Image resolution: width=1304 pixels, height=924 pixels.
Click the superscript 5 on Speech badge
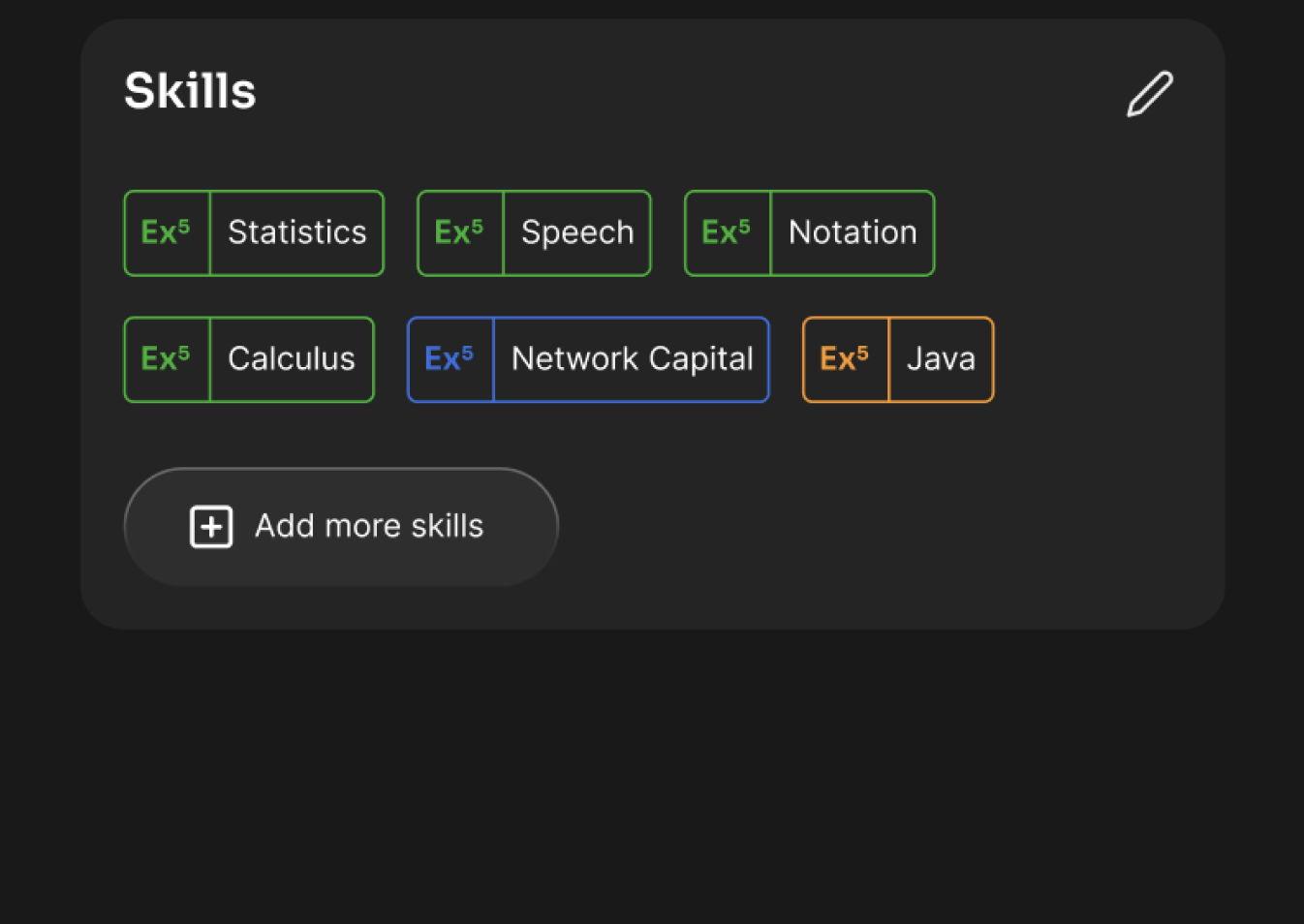[478, 226]
